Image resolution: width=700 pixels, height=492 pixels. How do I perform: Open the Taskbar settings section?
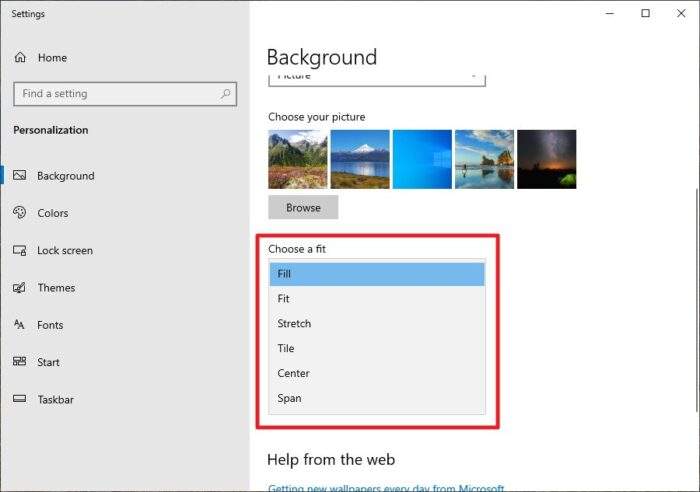[x=55, y=400]
